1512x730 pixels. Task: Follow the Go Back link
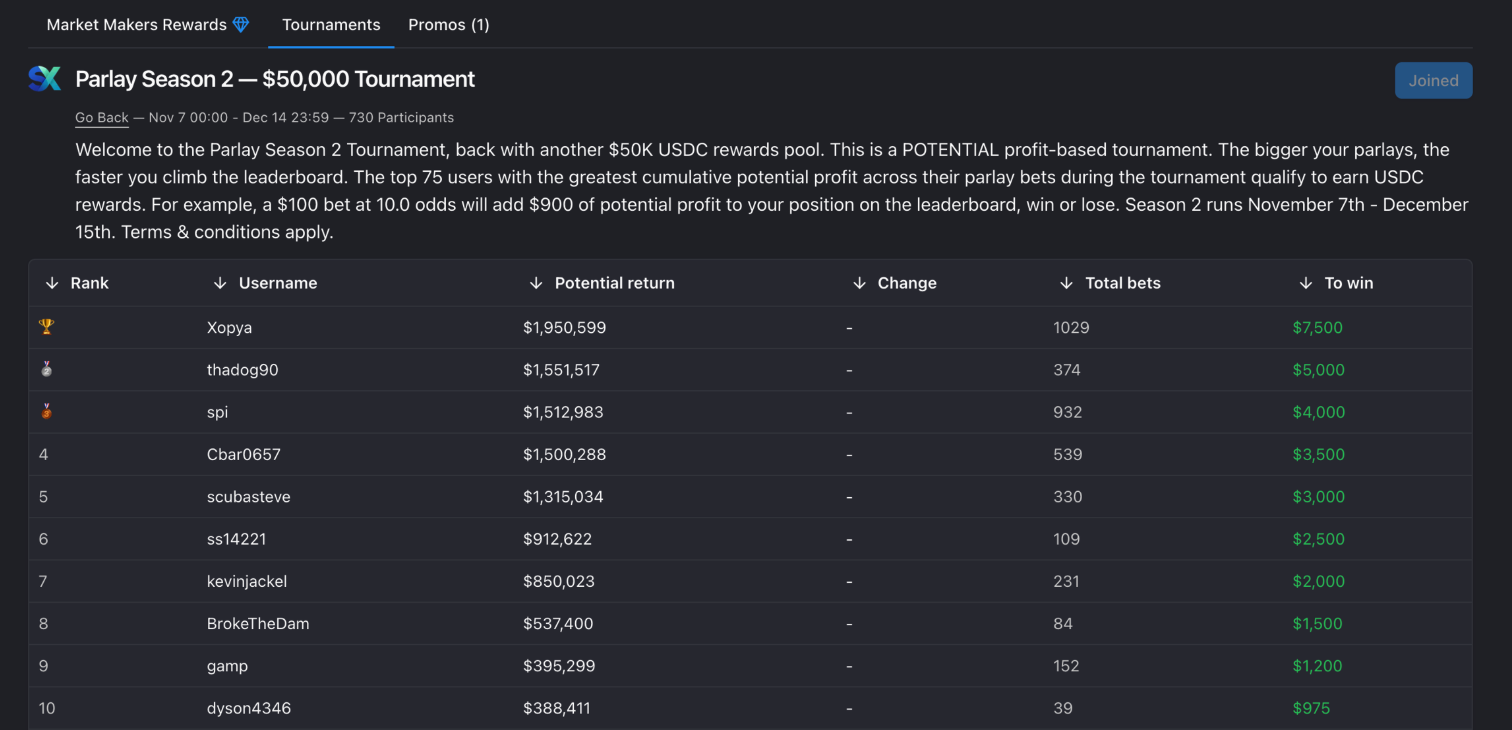102,118
